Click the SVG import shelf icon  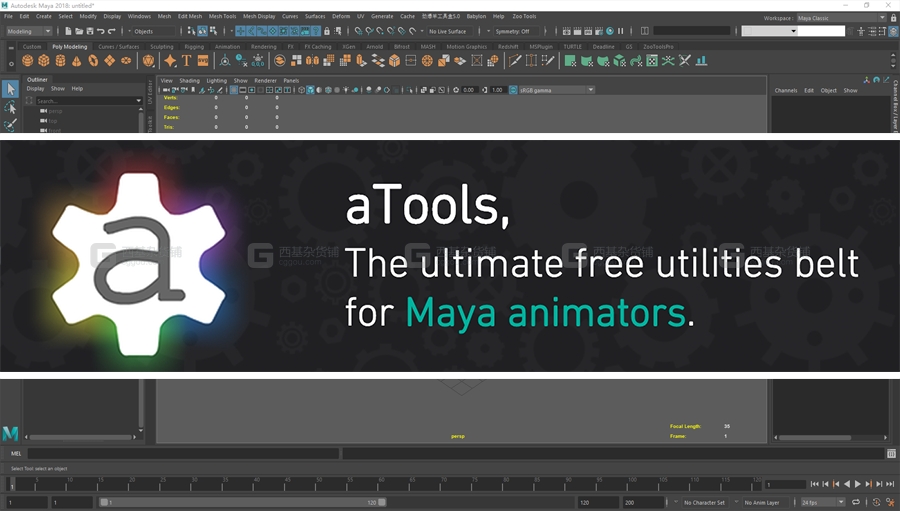203,60
